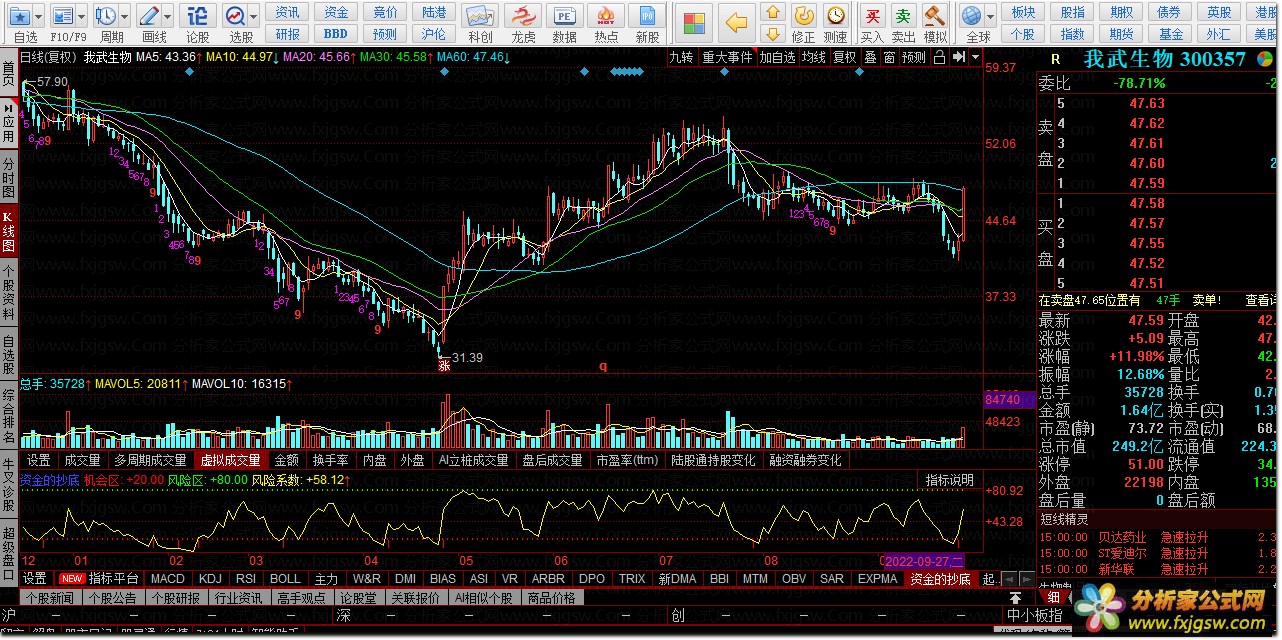This screenshot has width=1282, height=640.
Task: Switch to the KDJ indicator tab
Action: tap(210, 579)
